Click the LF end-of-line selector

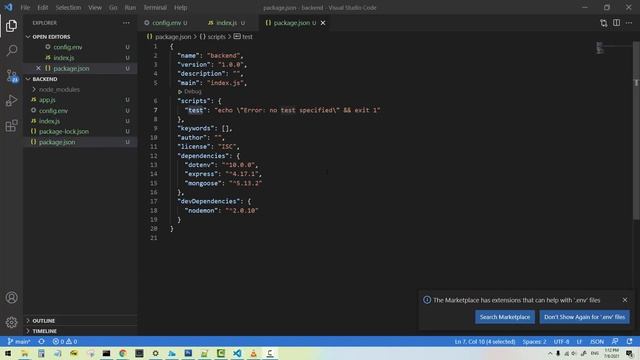click(x=579, y=341)
